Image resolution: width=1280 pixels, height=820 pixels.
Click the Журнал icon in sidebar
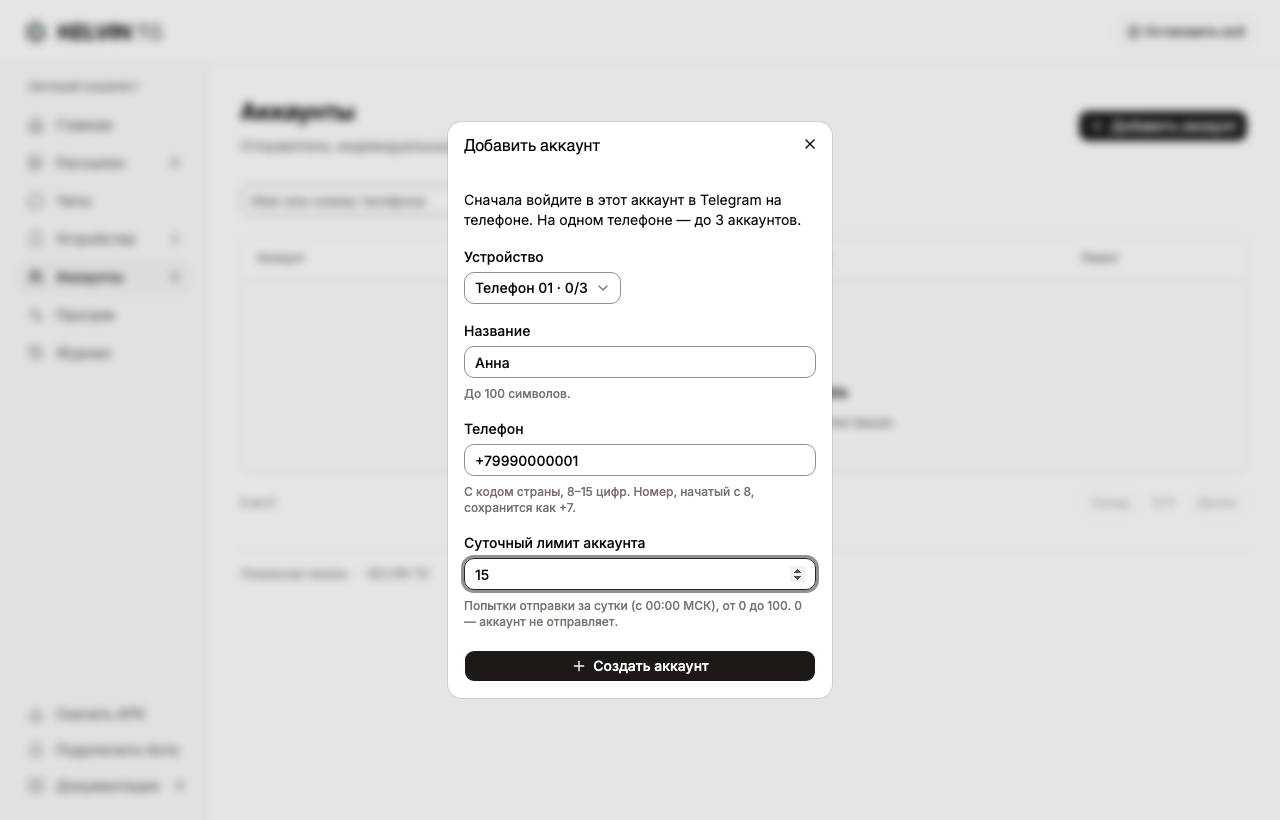tap(36, 353)
